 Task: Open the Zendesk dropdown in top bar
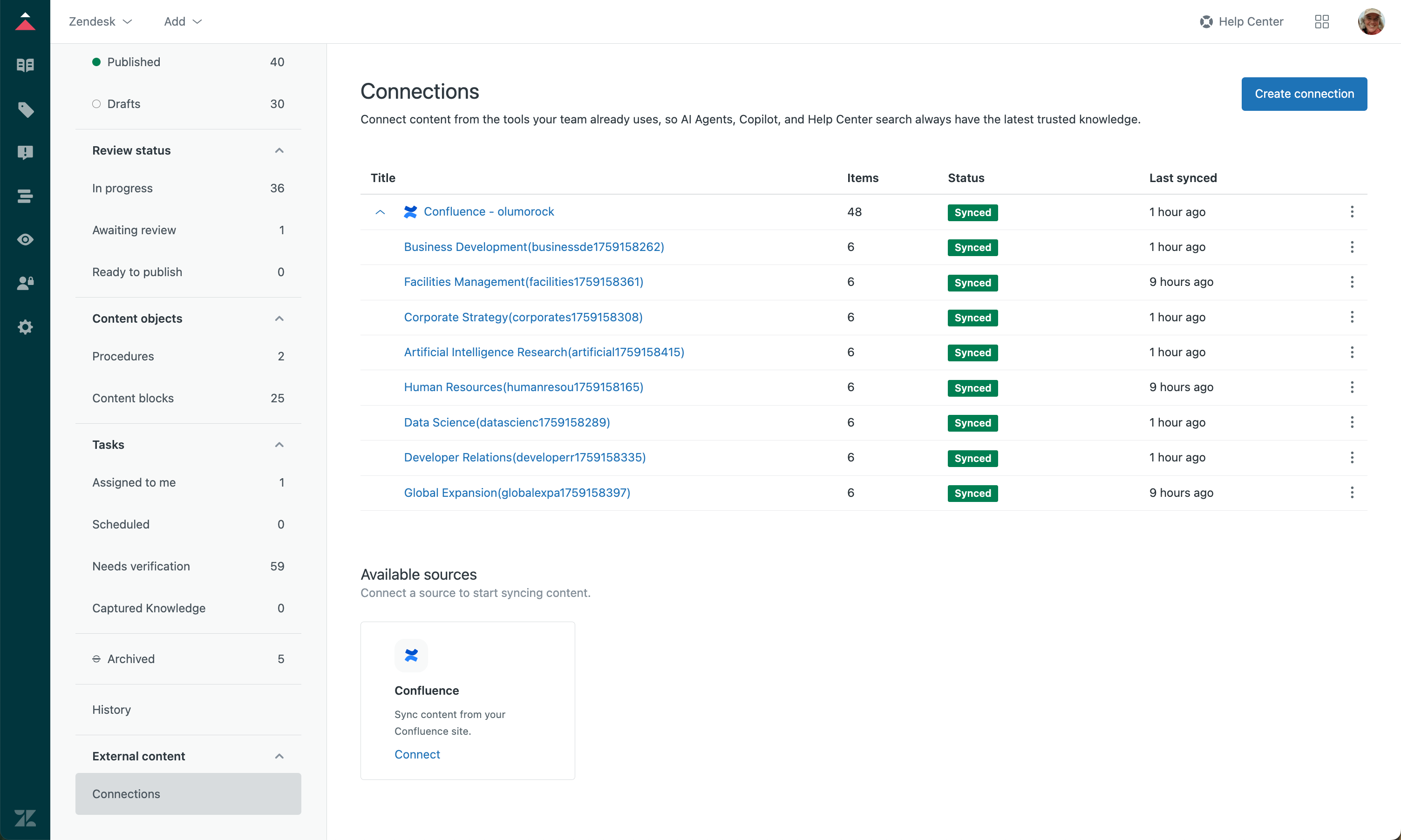[100, 21]
